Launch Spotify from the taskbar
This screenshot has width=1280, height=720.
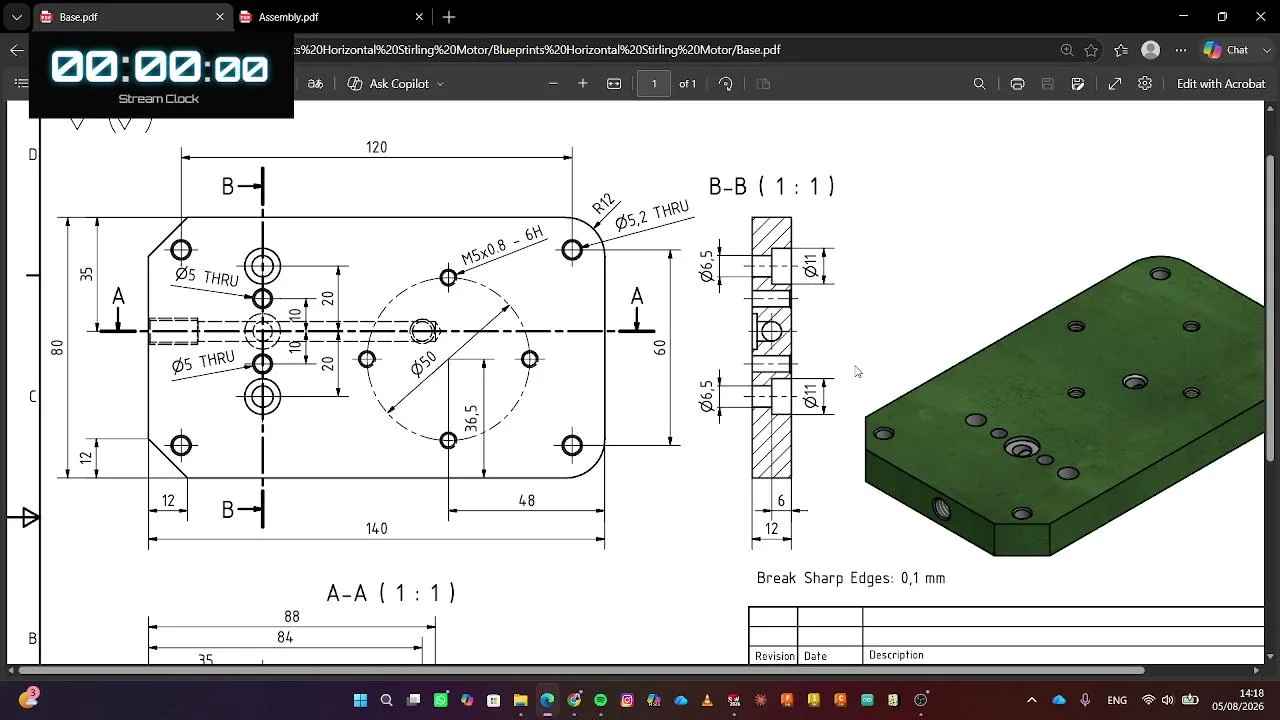pos(601,700)
